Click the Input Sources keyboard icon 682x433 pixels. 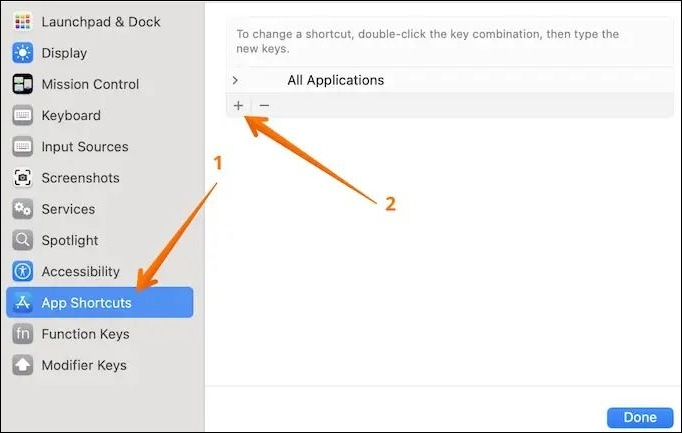23,147
